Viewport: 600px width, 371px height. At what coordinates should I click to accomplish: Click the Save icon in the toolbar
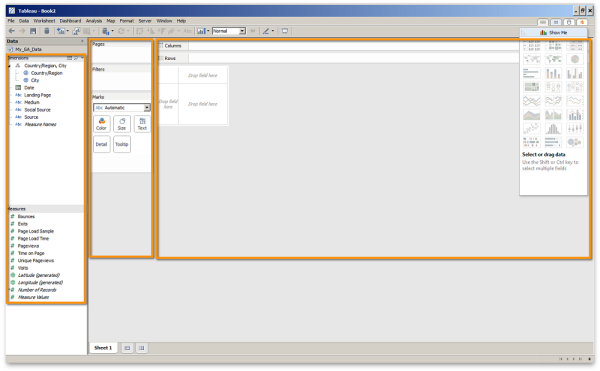pos(33,31)
